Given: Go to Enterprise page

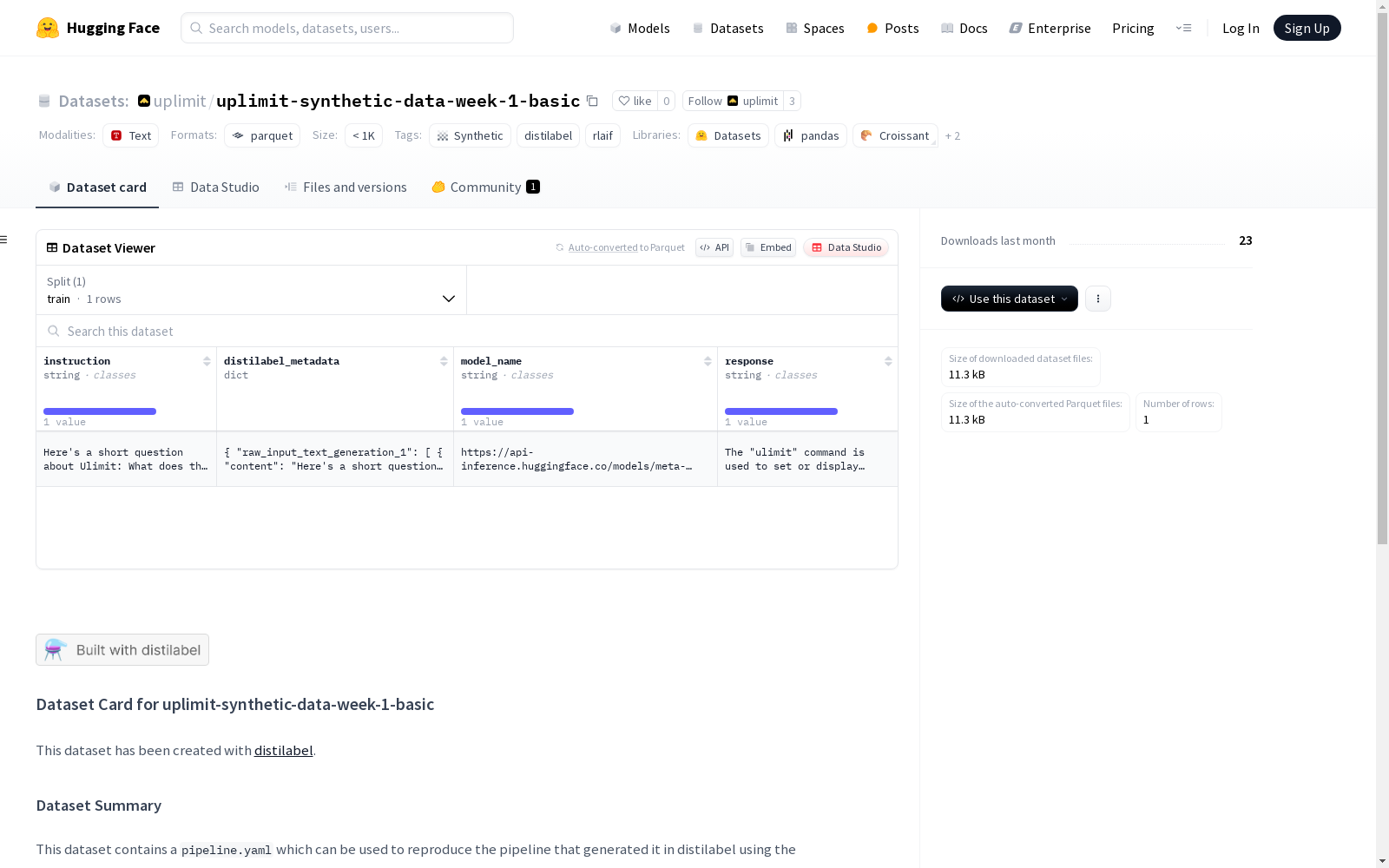Looking at the screenshot, I should point(1050,28).
